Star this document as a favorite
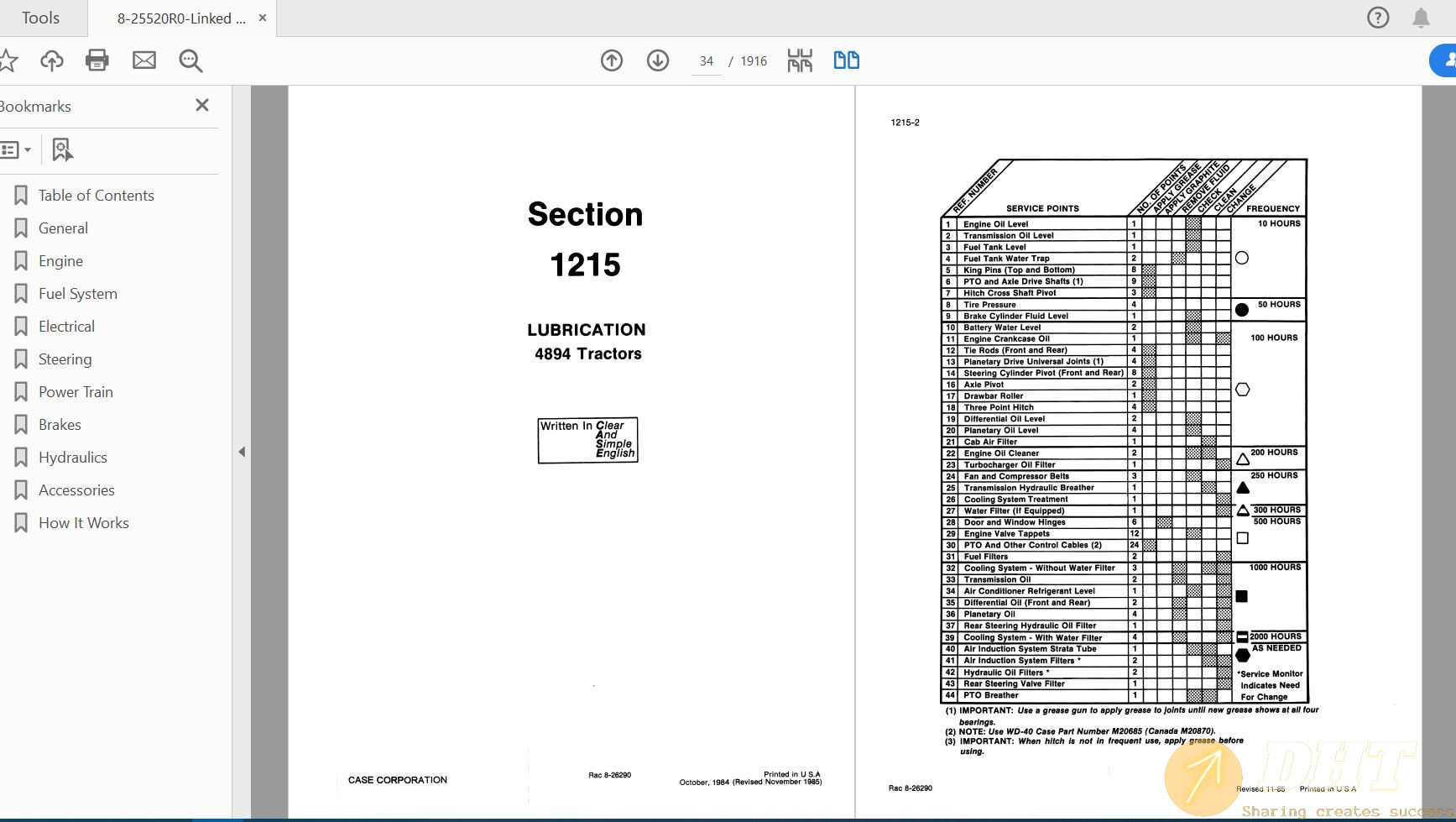The height and width of the screenshot is (822, 1456). pyautogui.click(x=10, y=60)
